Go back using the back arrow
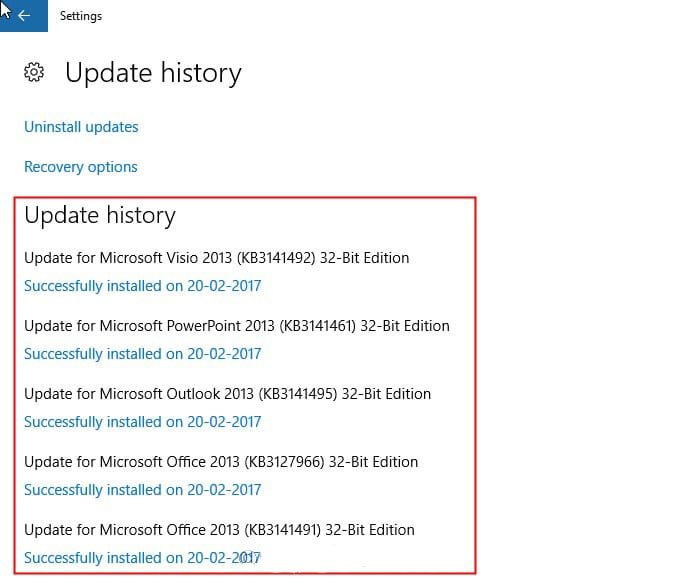Viewport: 691px width, 584px height. (24, 16)
